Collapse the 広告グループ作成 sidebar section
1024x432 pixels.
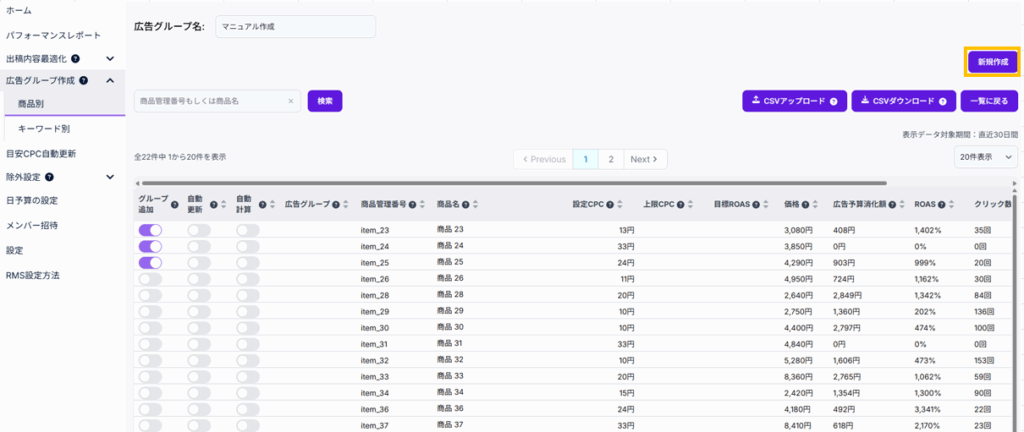110,81
